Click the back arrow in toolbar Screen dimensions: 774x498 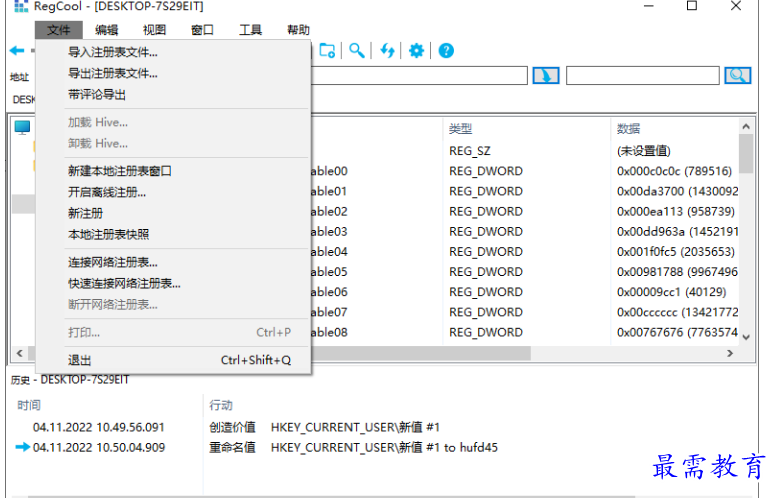click(16, 50)
